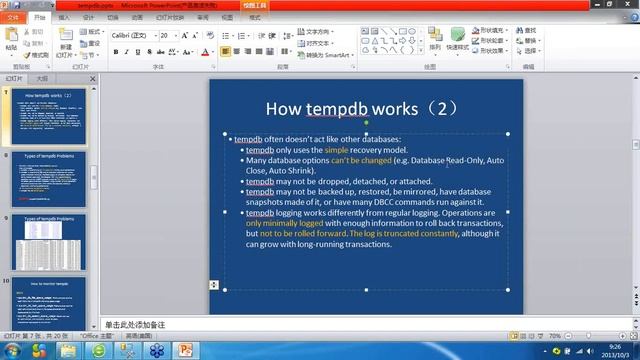Toggle text shadow
640x360 pixels.
pos(149,52)
